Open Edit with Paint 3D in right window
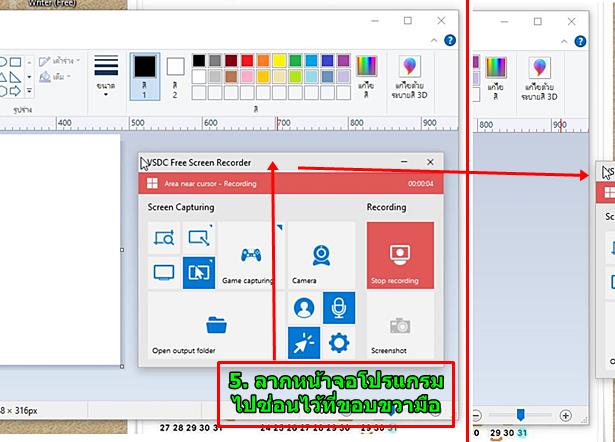 pyautogui.click(x=539, y=78)
